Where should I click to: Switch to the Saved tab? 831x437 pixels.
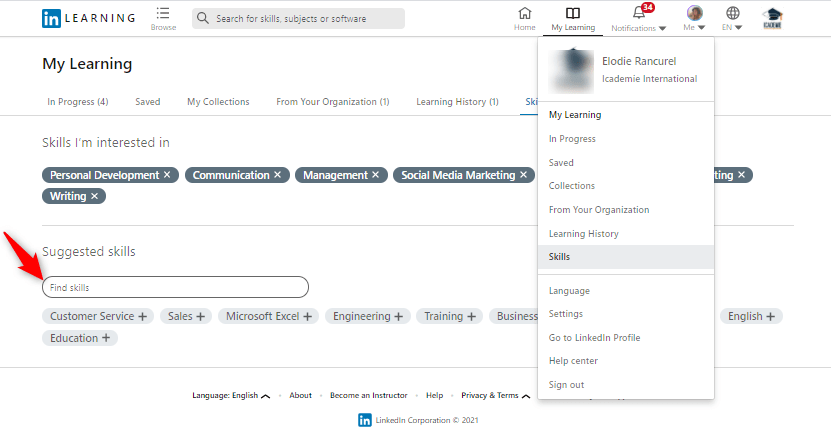(x=147, y=102)
